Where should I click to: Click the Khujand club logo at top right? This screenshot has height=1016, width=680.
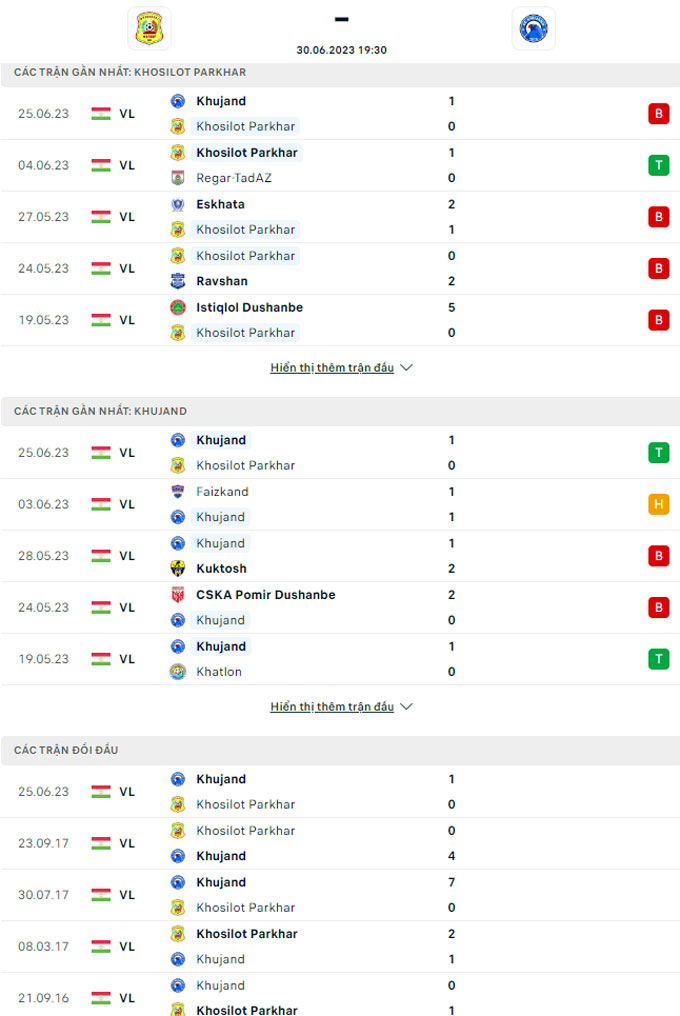(x=533, y=28)
